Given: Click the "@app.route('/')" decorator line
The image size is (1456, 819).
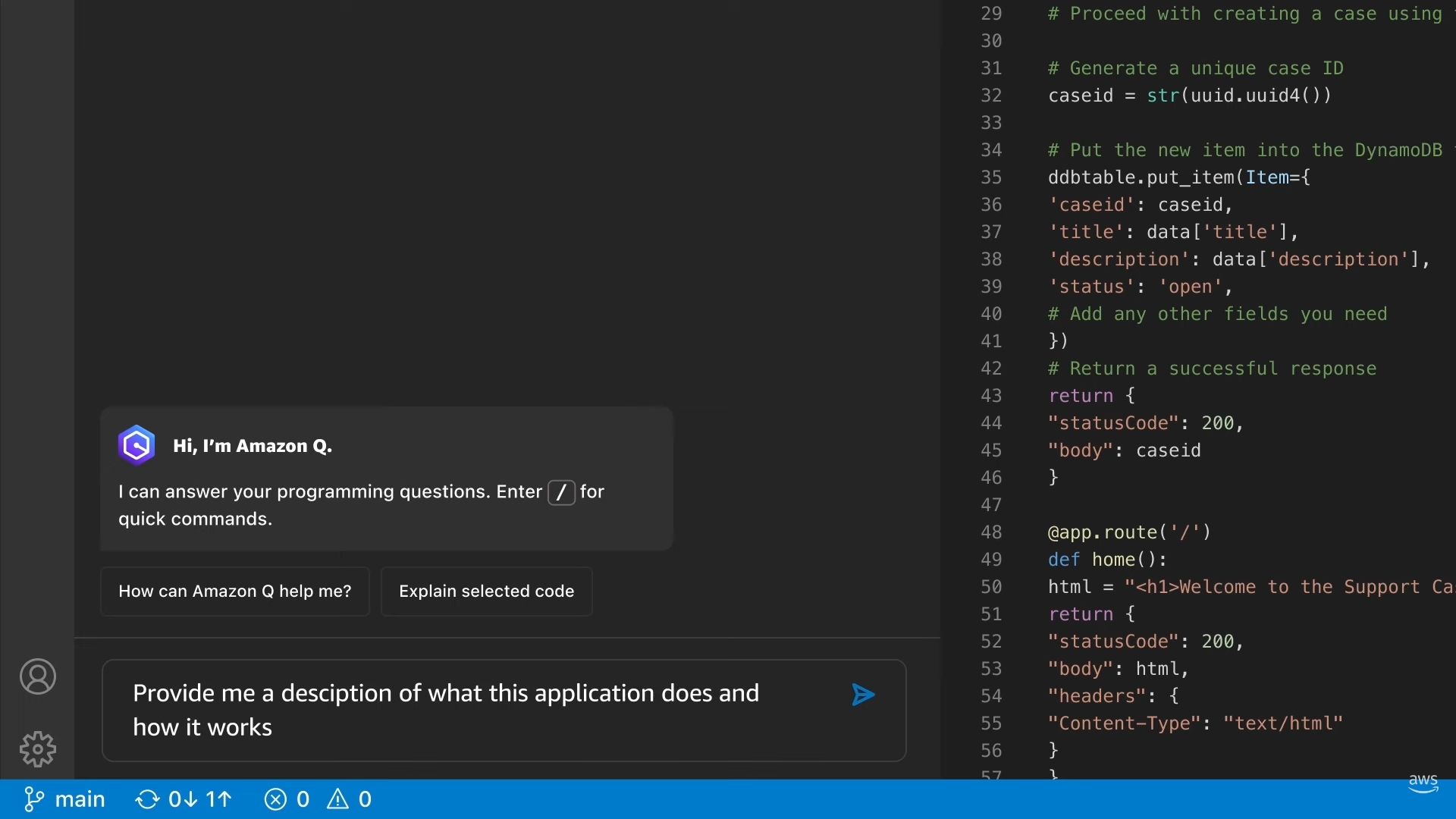Looking at the screenshot, I should 1129,532.
